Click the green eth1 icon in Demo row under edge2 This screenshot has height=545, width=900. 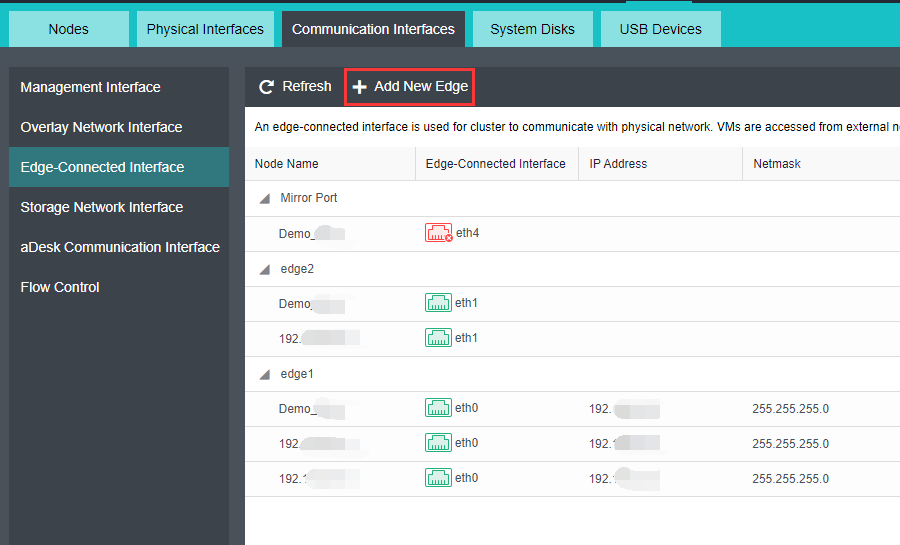coord(438,303)
